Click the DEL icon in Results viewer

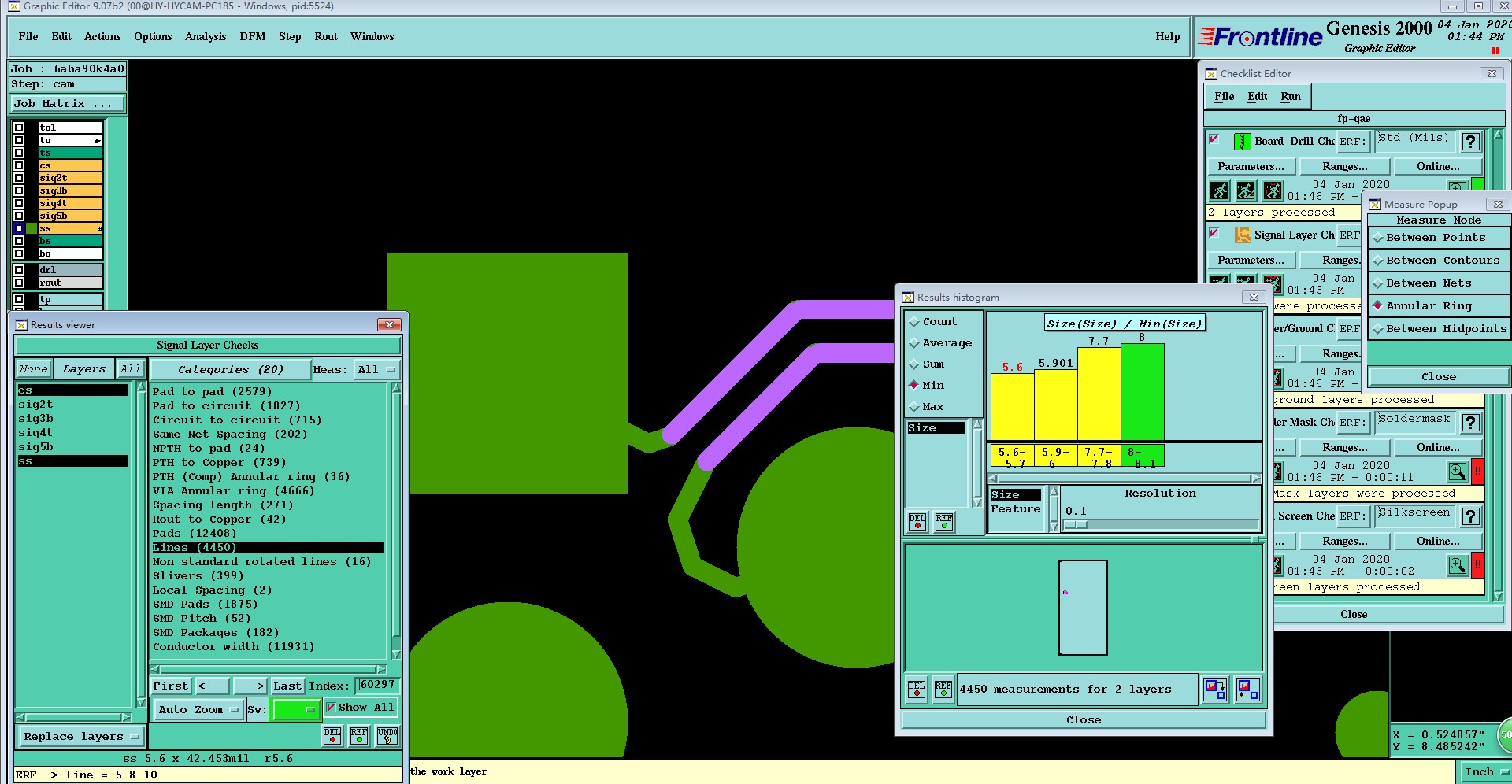pos(332,736)
